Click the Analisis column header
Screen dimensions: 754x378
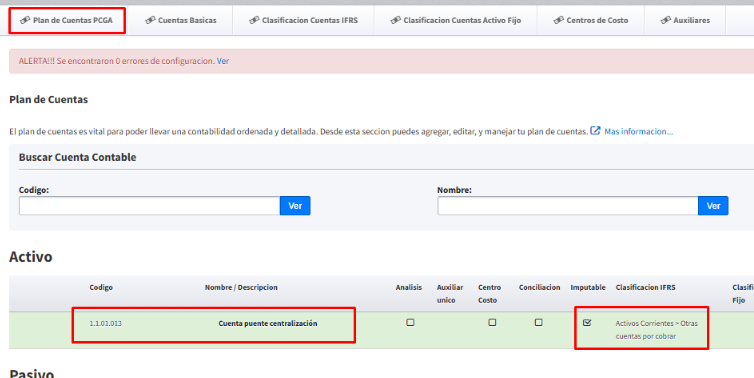[x=409, y=288]
